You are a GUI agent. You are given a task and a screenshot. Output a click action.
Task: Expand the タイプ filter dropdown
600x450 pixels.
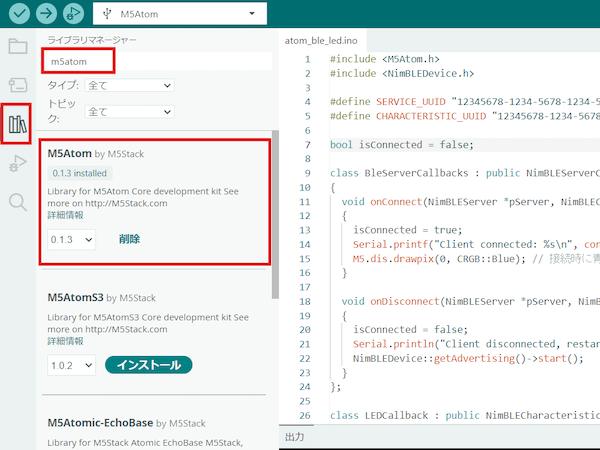click(x=130, y=86)
